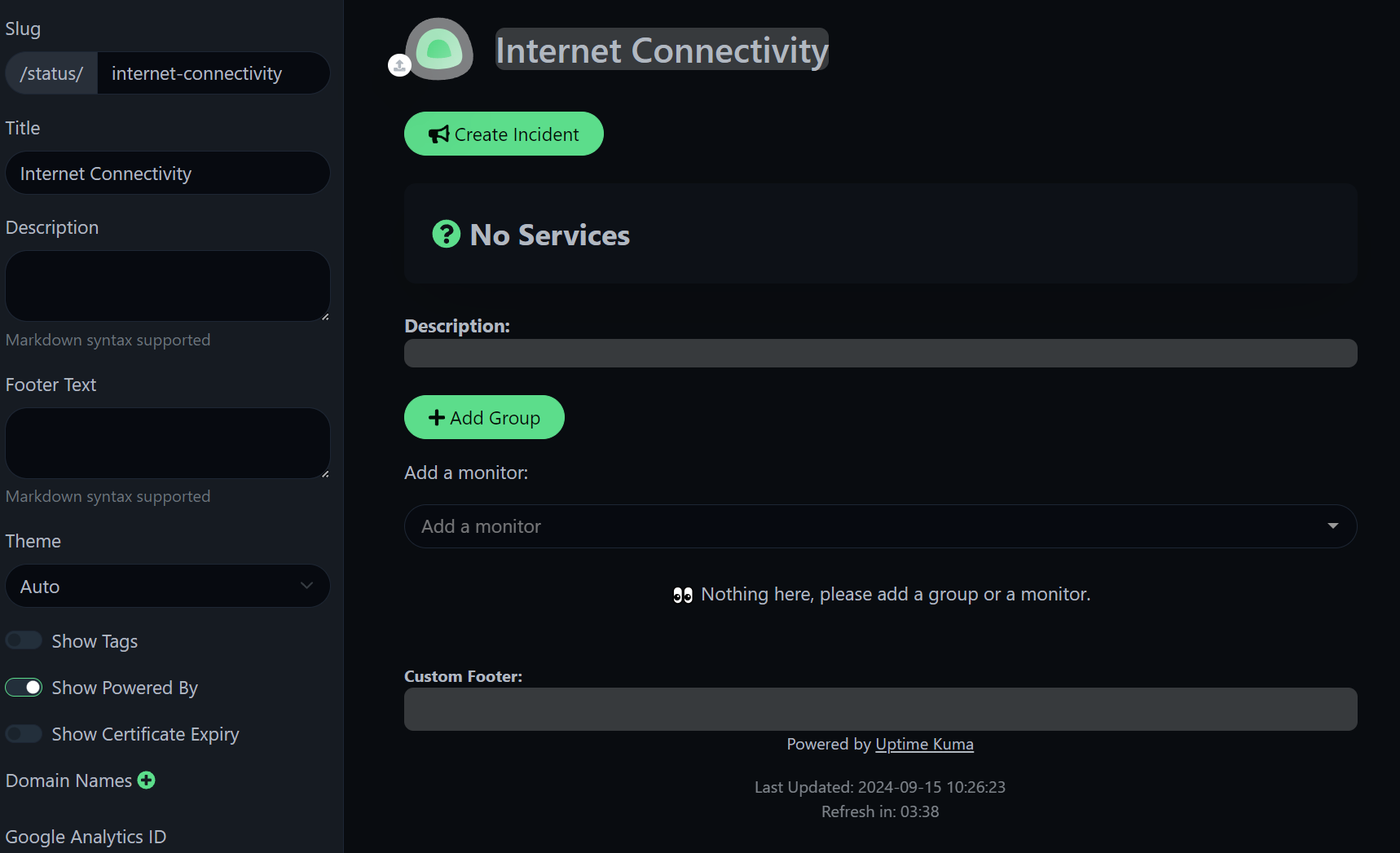Add a domain name with plus icon
Image resolution: width=1400 pixels, height=853 pixels.
pos(147,780)
